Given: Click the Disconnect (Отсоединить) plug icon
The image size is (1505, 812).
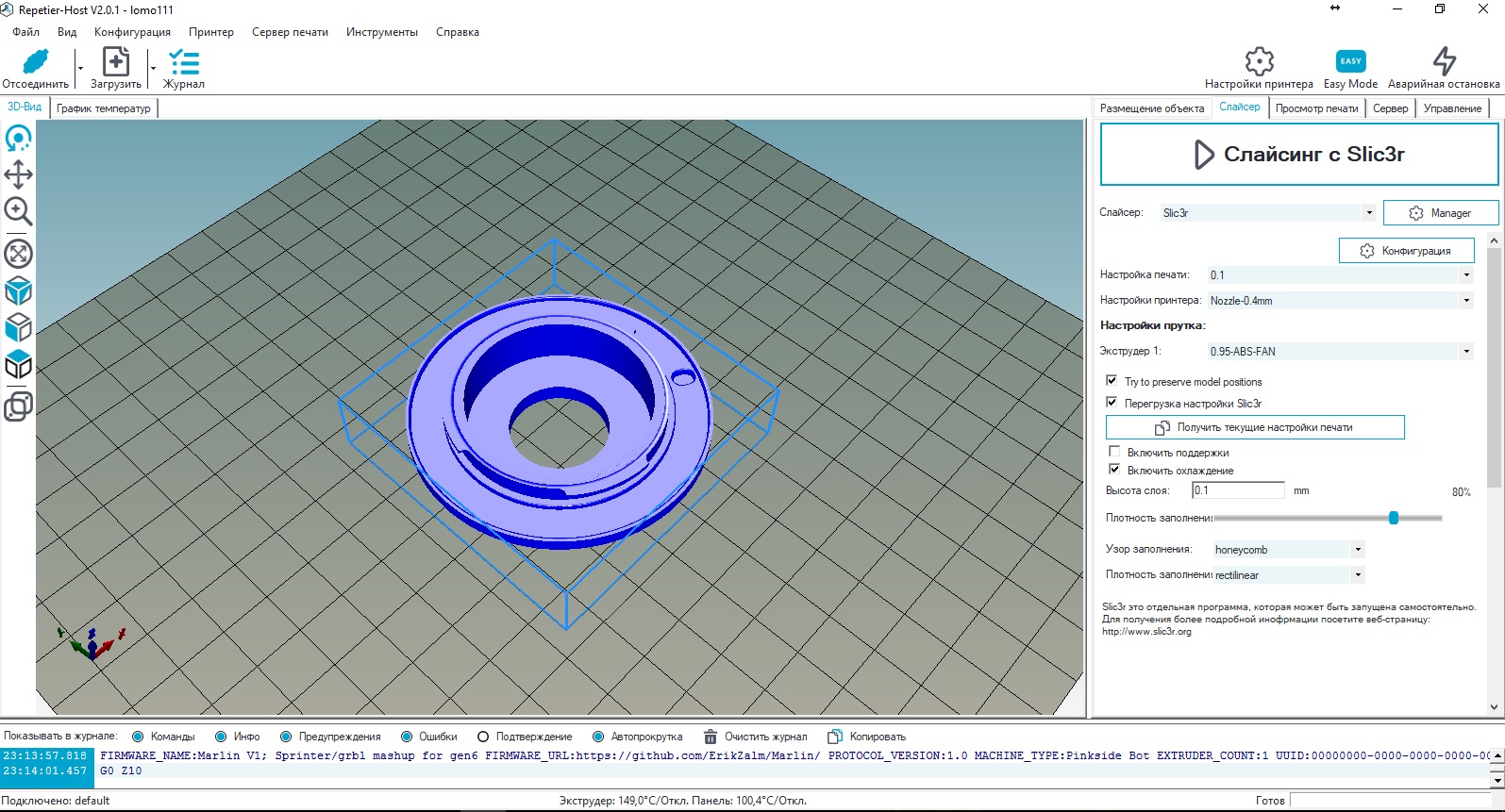Looking at the screenshot, I should [35, 62].
